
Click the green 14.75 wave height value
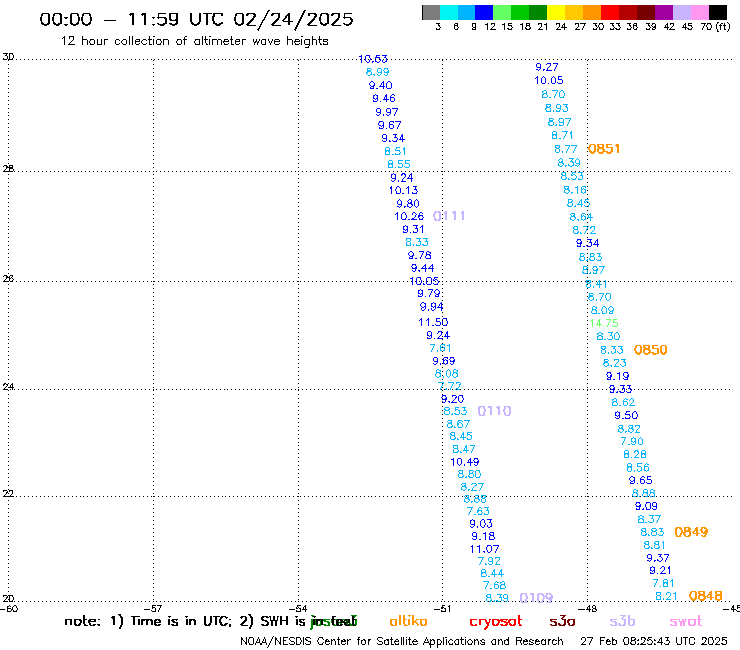point(604,323)
